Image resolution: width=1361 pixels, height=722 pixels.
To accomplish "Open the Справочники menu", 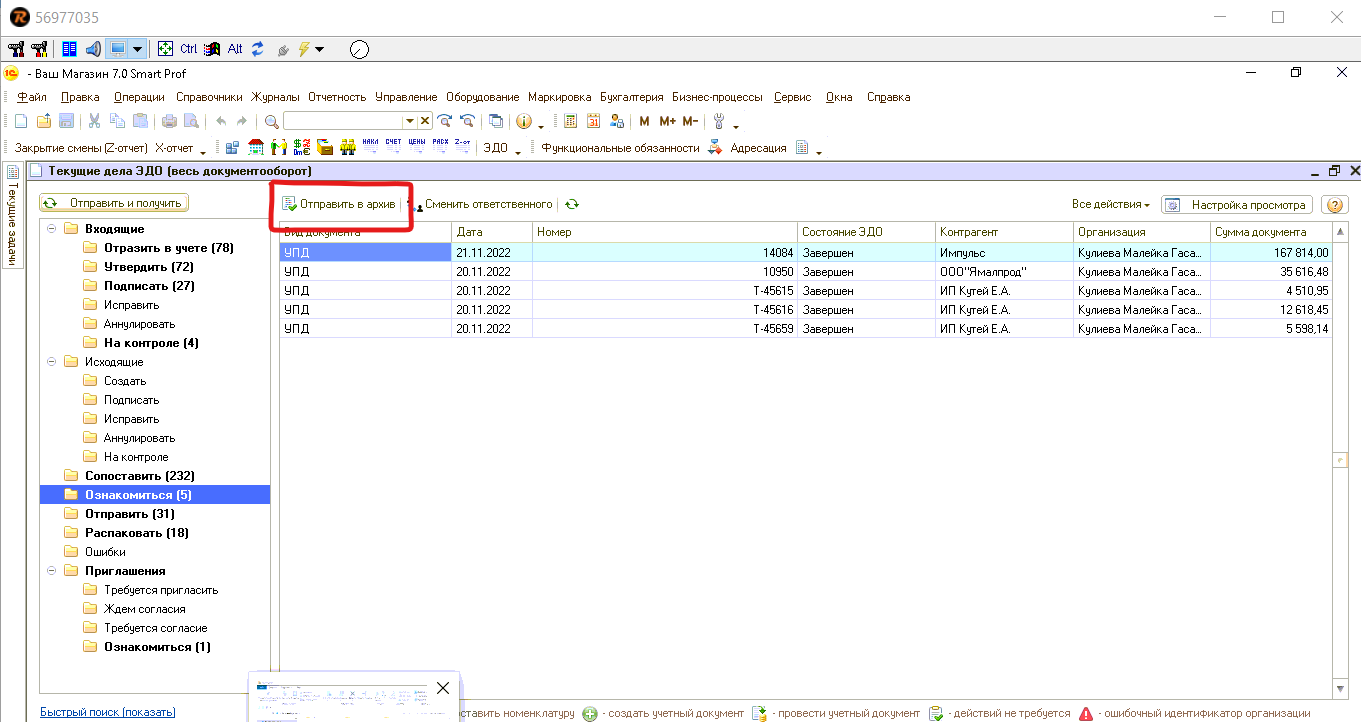I will click(209, 97).
